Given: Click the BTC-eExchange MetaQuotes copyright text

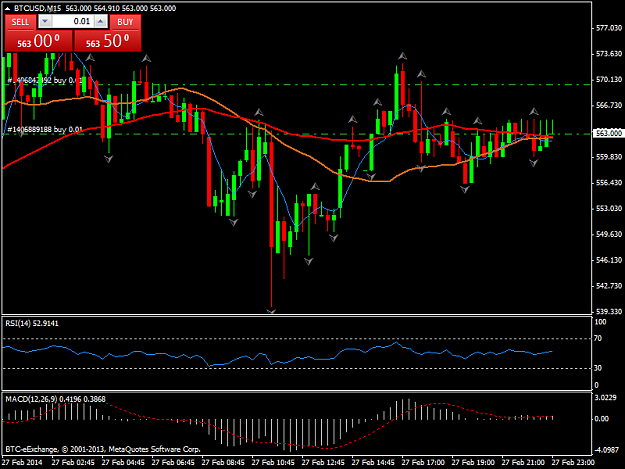Looking at the screenshot, I should (x=102, y=449).
